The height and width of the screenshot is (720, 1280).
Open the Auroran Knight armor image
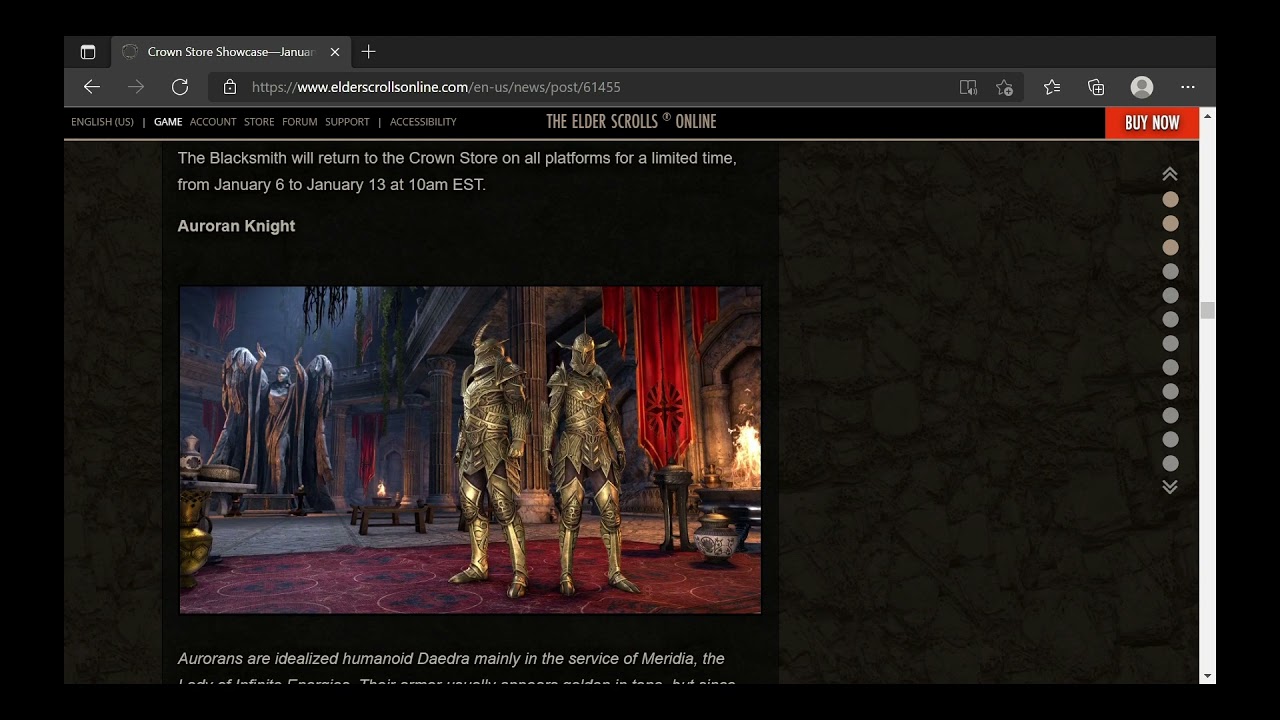(x=470, y=450)
